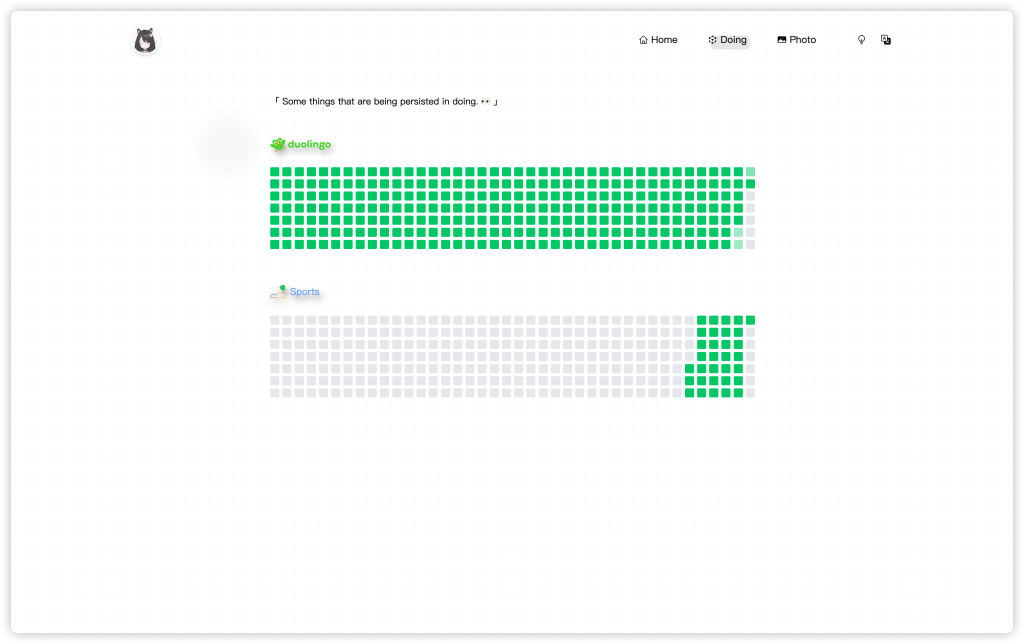The height and width of the screenshot is (644, 1024).
Task: Click the cat-ear avatar logo
Action: tap(145, 41)
